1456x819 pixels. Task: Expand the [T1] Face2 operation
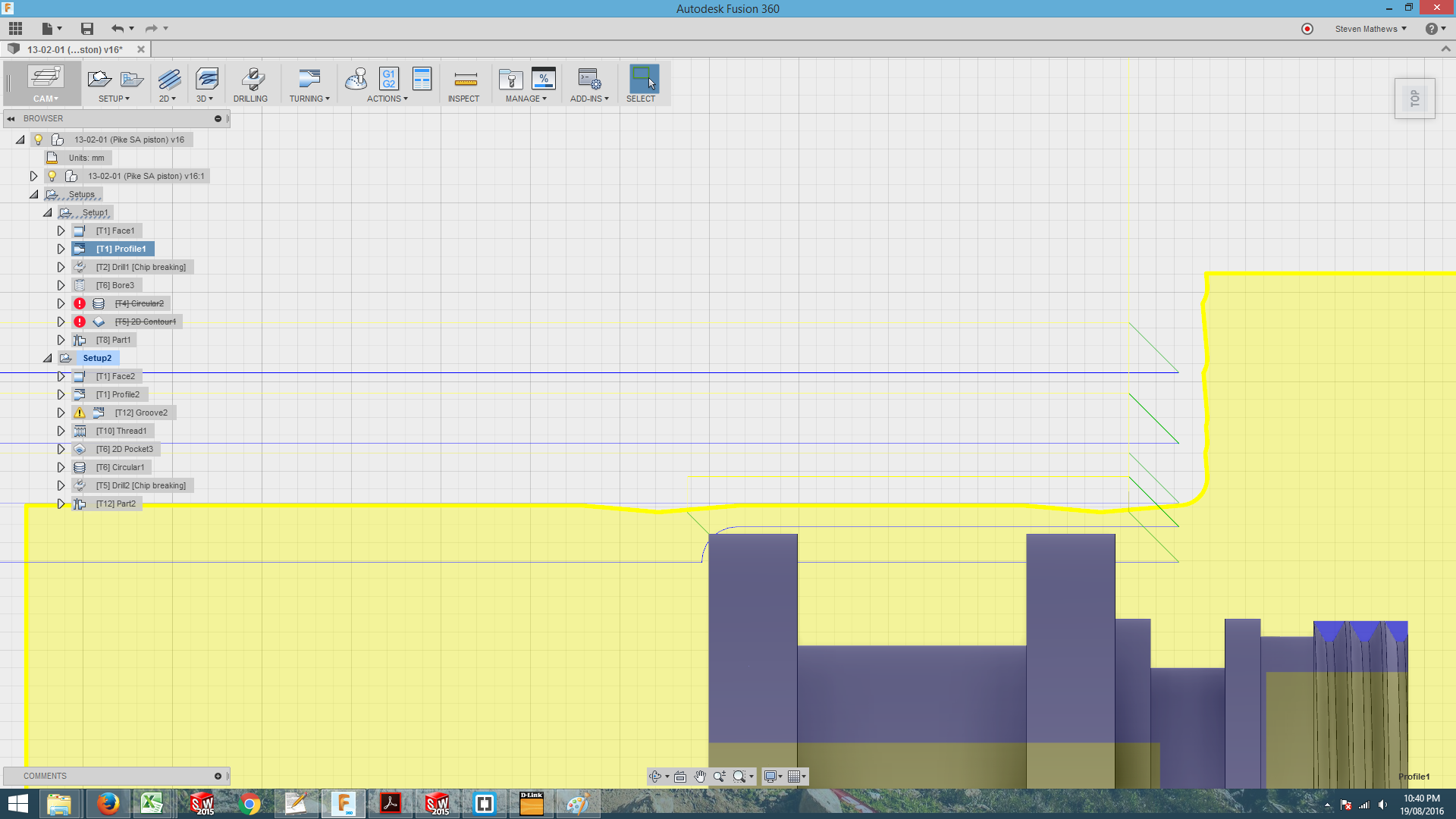tap(61, 375)
